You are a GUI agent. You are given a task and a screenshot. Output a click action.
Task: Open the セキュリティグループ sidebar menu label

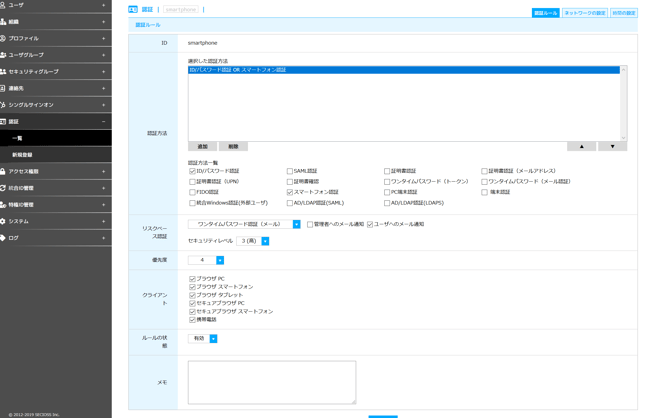pyautogui.click(x=34, y=72)
